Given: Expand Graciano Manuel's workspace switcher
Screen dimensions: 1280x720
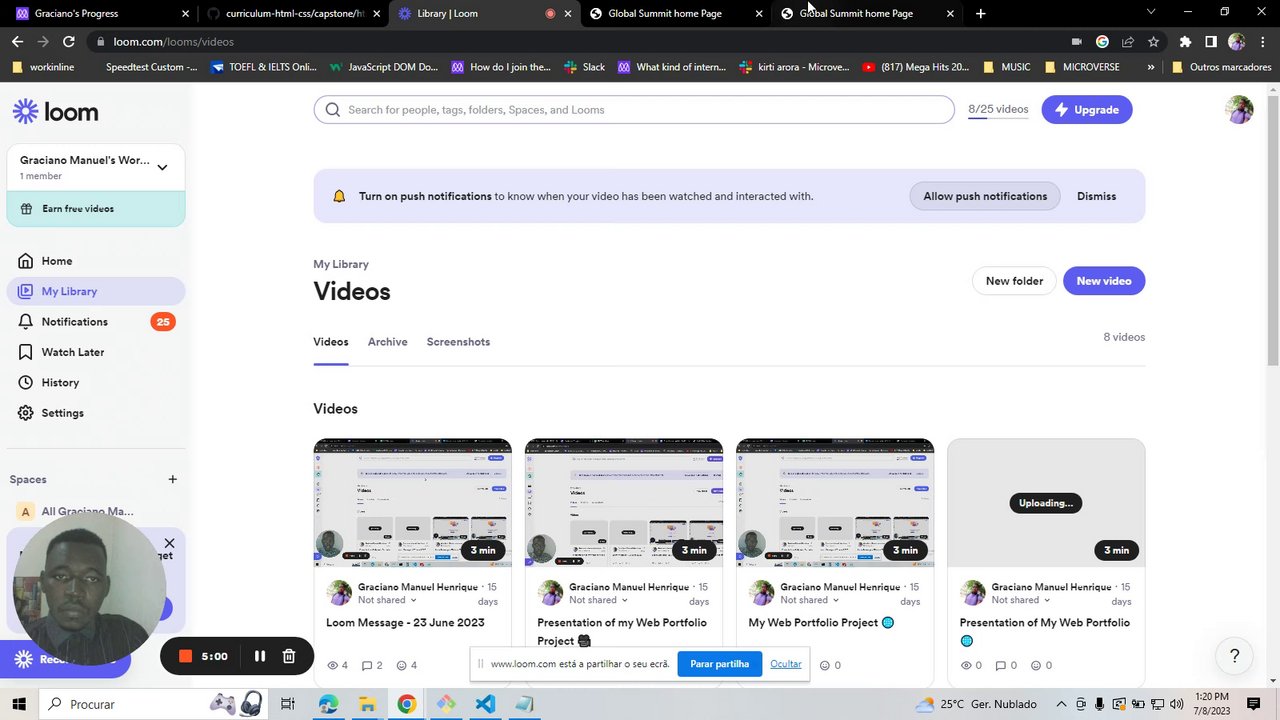Looking at the screenshot, I should [x=162, y=167].
